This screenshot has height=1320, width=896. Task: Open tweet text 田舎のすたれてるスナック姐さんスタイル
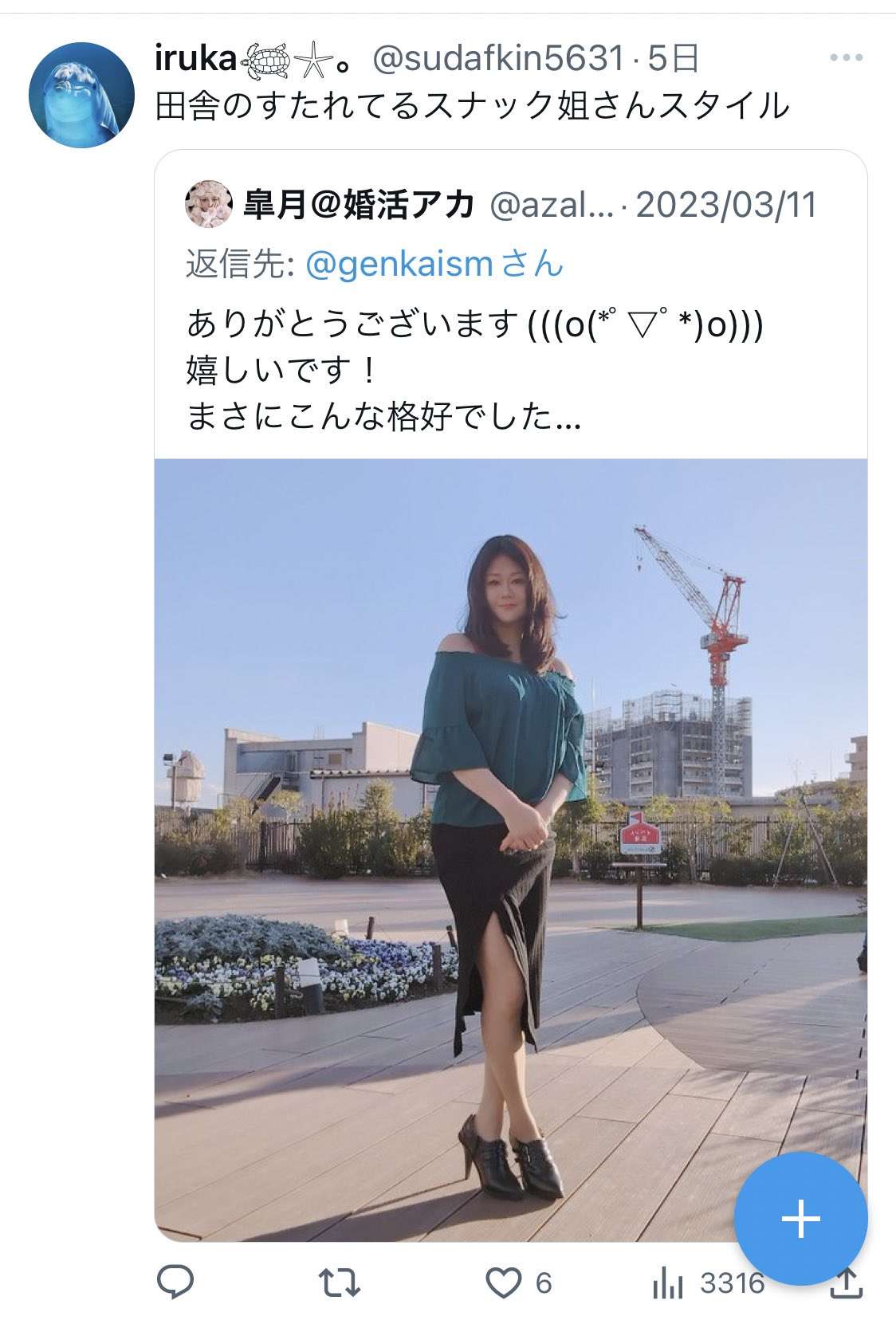pos(472,105)
